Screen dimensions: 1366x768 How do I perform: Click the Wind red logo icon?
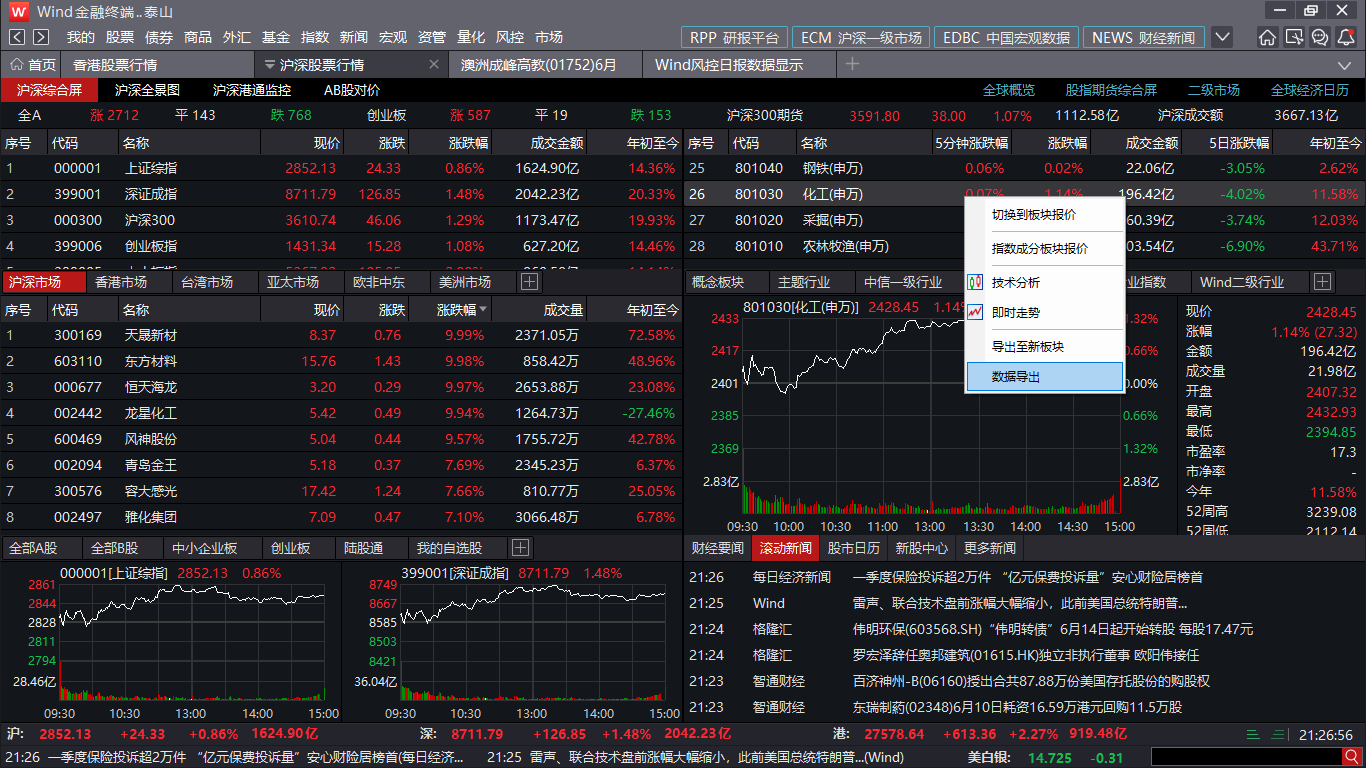click(19, 11)
